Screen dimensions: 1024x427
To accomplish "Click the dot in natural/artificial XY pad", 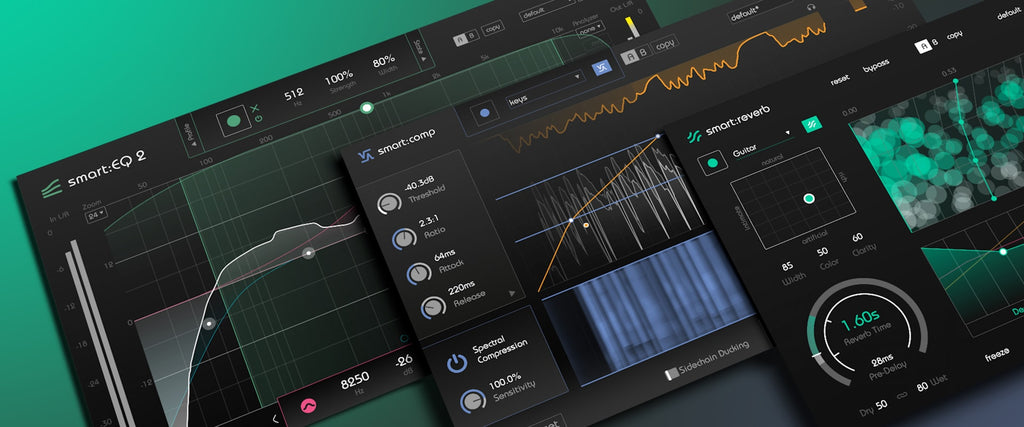I will point(809,198).
